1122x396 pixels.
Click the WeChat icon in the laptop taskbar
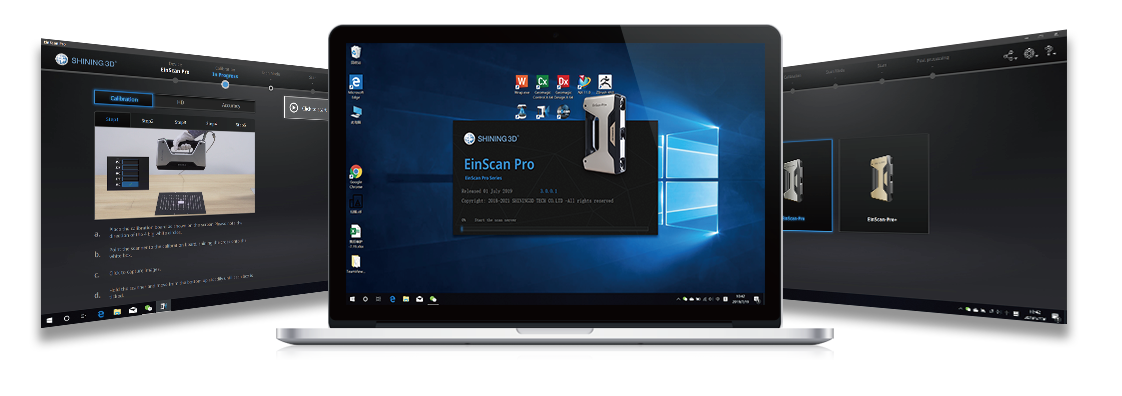point(433,299)
